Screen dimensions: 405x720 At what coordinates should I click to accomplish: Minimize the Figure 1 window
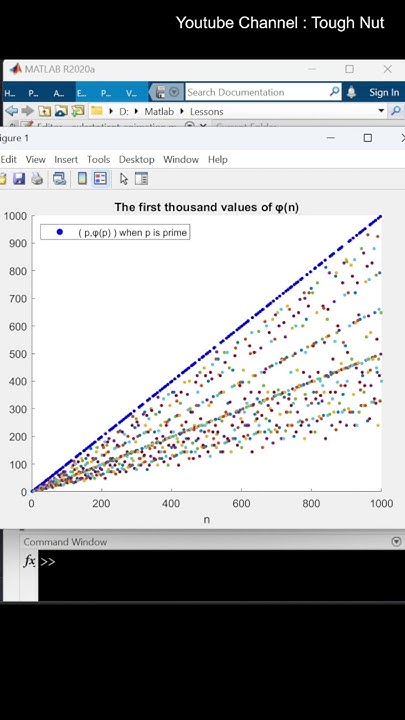click(x=331, y=138)
